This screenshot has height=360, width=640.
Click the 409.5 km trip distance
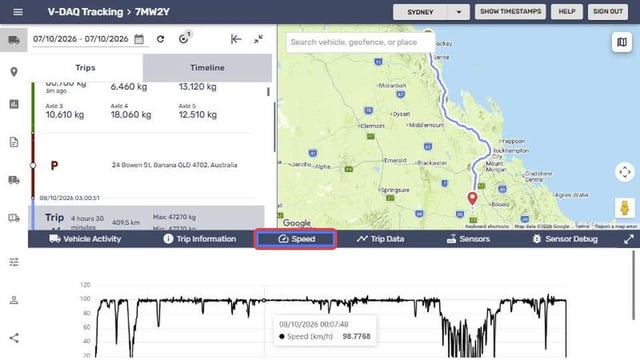(126, 222)
